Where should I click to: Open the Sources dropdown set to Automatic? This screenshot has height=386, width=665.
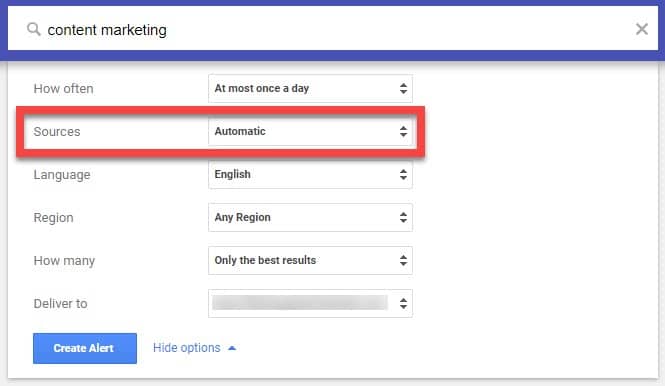[x=310, y=131]
